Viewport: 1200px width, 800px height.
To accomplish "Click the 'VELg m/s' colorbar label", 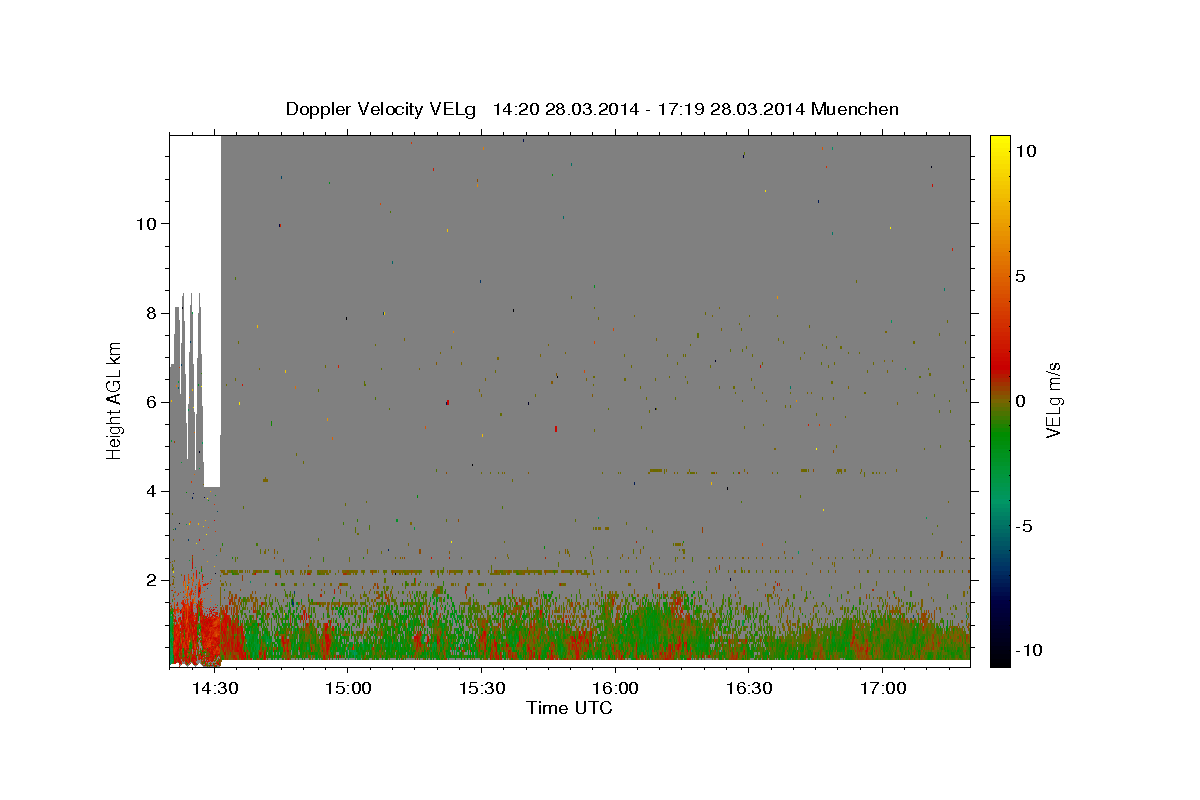I will click(1053, 400).
